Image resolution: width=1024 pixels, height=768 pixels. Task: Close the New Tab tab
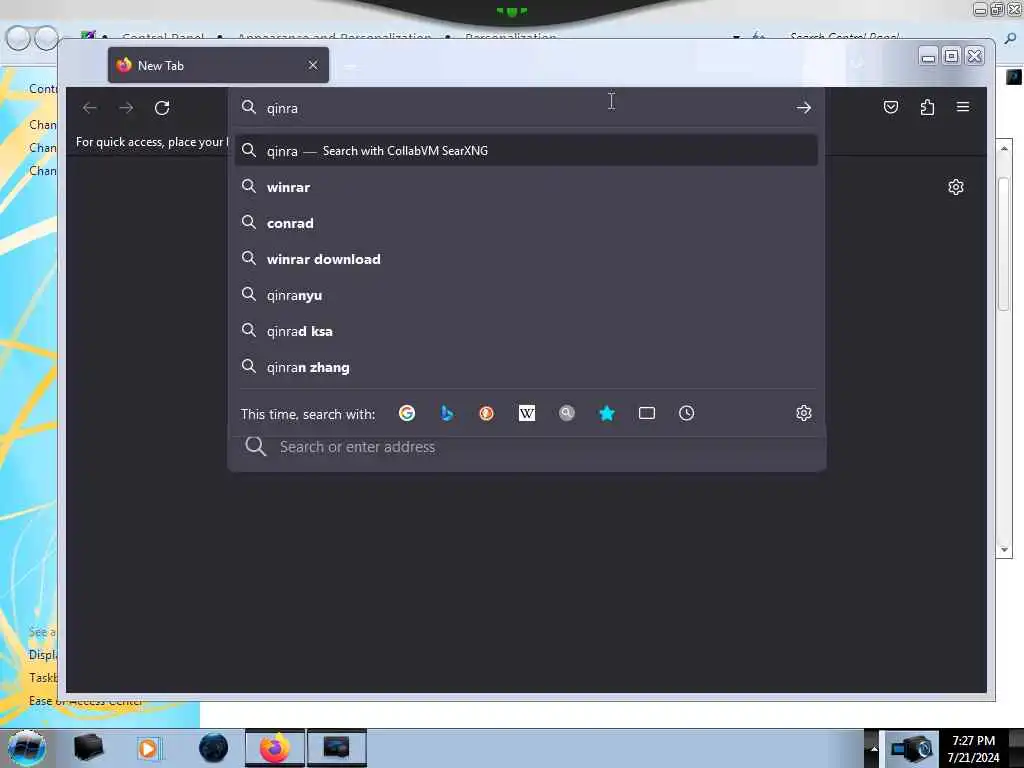pos(313,65)
